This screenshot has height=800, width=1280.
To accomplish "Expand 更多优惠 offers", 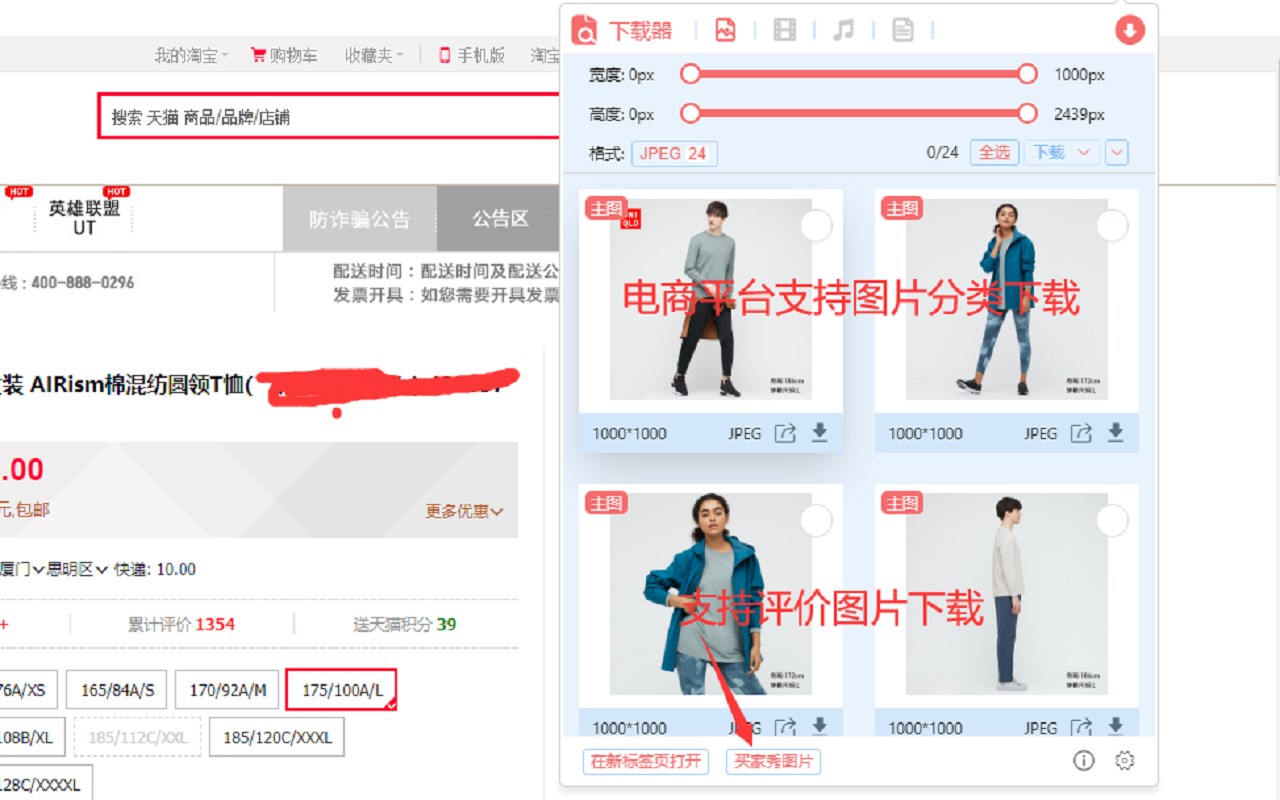I will [x=464, y=511].
